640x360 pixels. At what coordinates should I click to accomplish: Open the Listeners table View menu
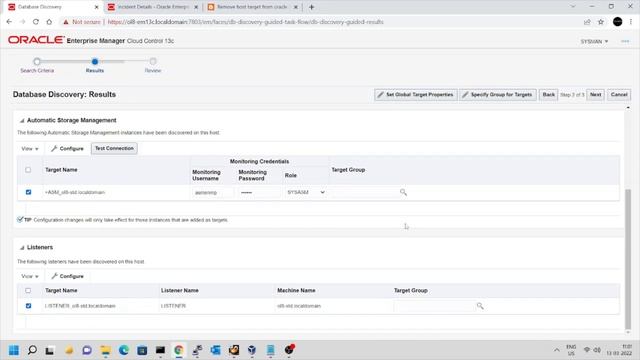30,276
